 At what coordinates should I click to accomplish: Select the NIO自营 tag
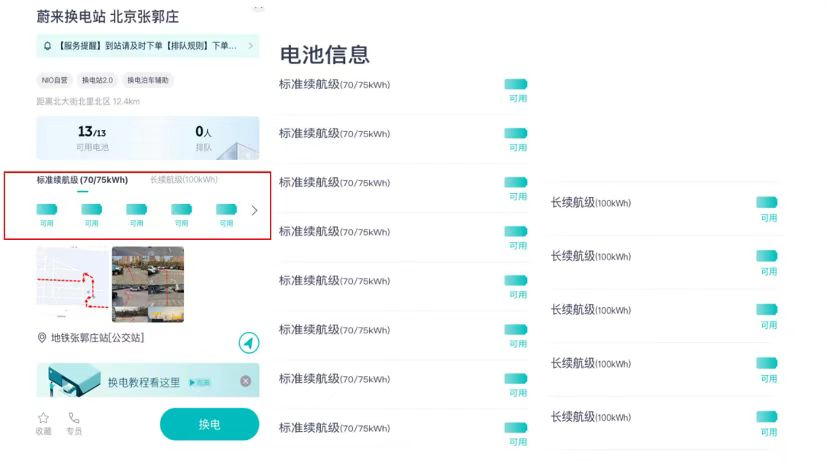54,80
